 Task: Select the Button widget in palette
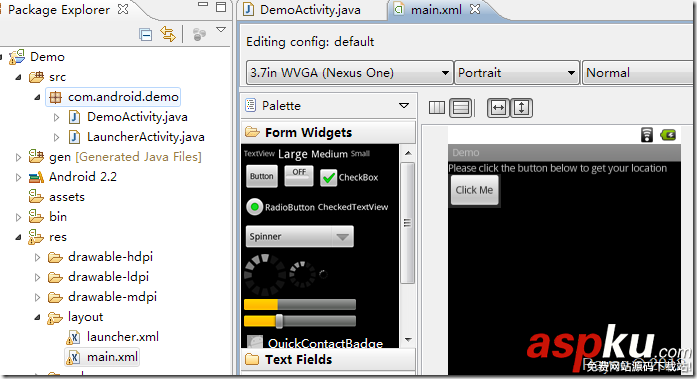(261, 176)
